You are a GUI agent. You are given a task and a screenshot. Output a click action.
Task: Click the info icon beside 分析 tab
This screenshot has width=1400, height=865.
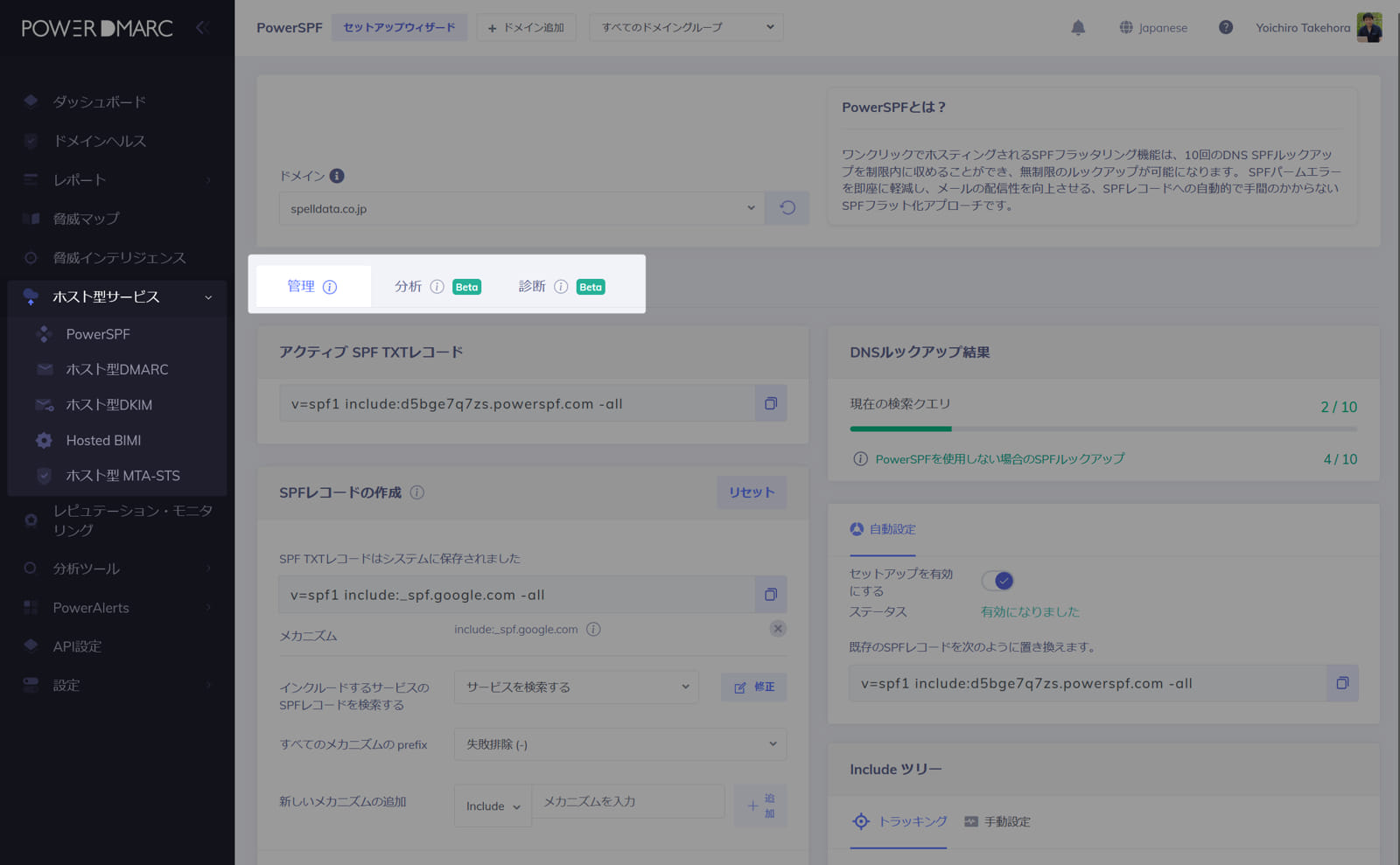click(437, 287)
